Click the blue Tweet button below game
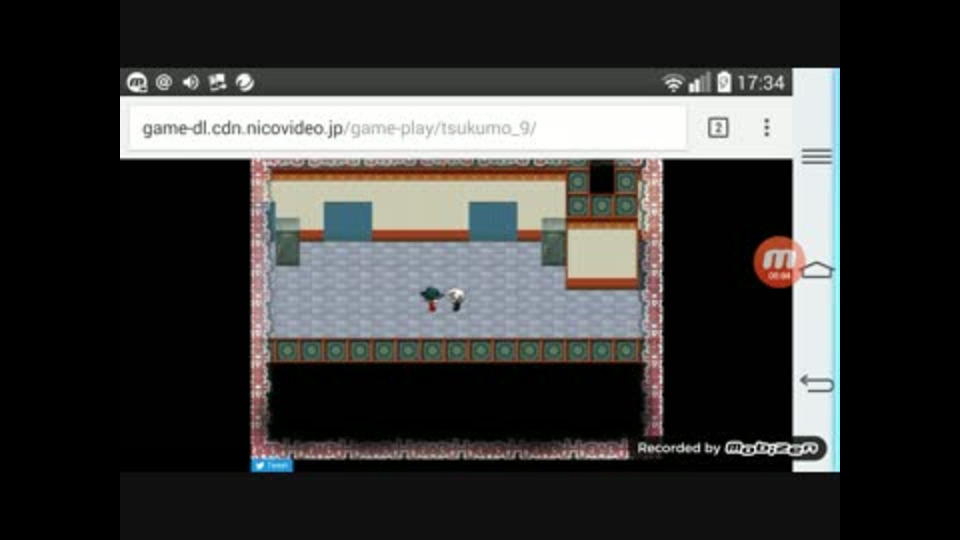This screenshot has width=960, height=540. click(x=272, y=466)
